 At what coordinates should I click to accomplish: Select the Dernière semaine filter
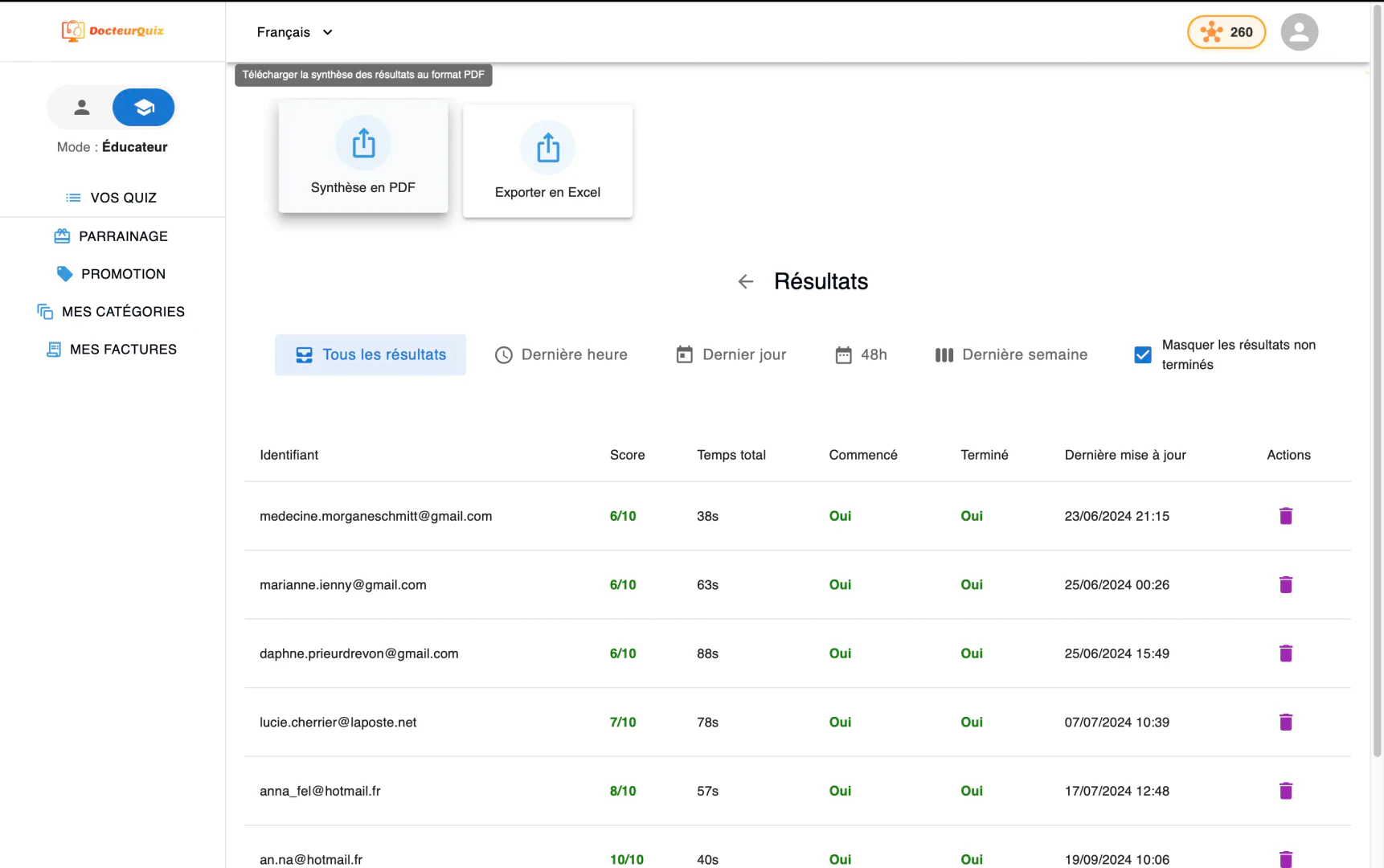(x=1010, y=354)
